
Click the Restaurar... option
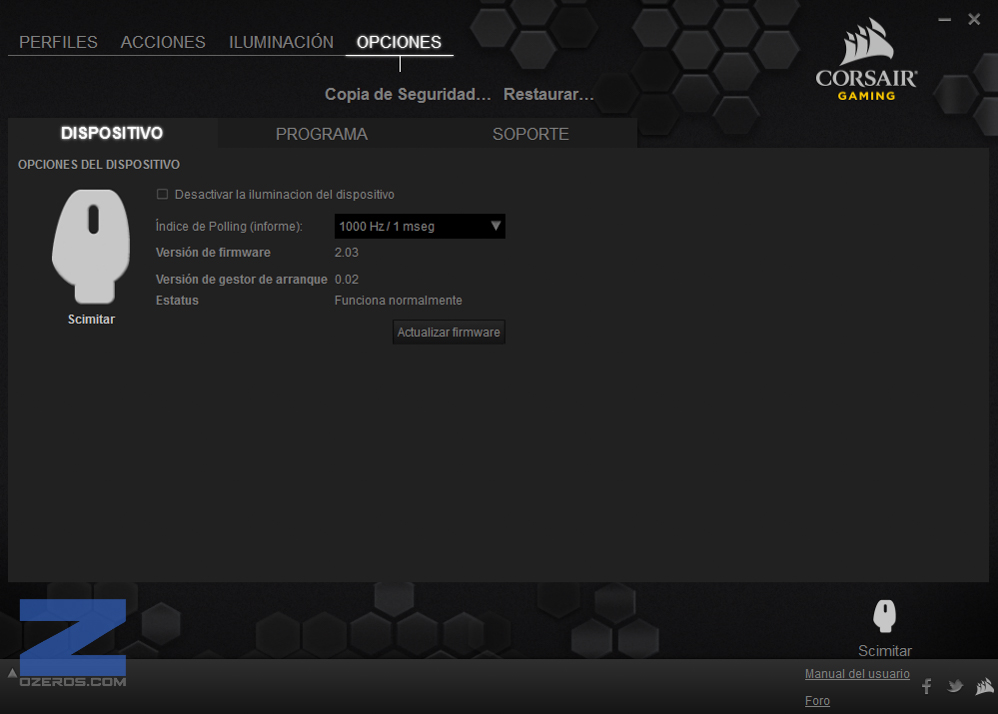click(x=548, y=94)
